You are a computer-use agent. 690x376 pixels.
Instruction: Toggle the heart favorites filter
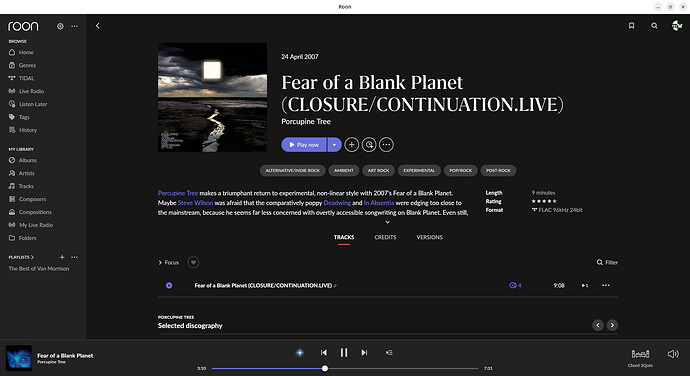193,262
